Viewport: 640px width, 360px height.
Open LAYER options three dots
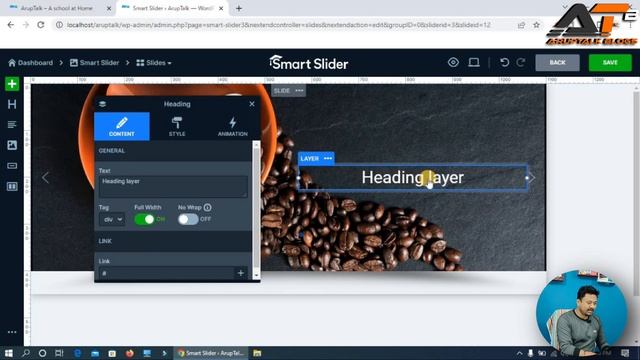pyautogui.click(x=328, y=158)
